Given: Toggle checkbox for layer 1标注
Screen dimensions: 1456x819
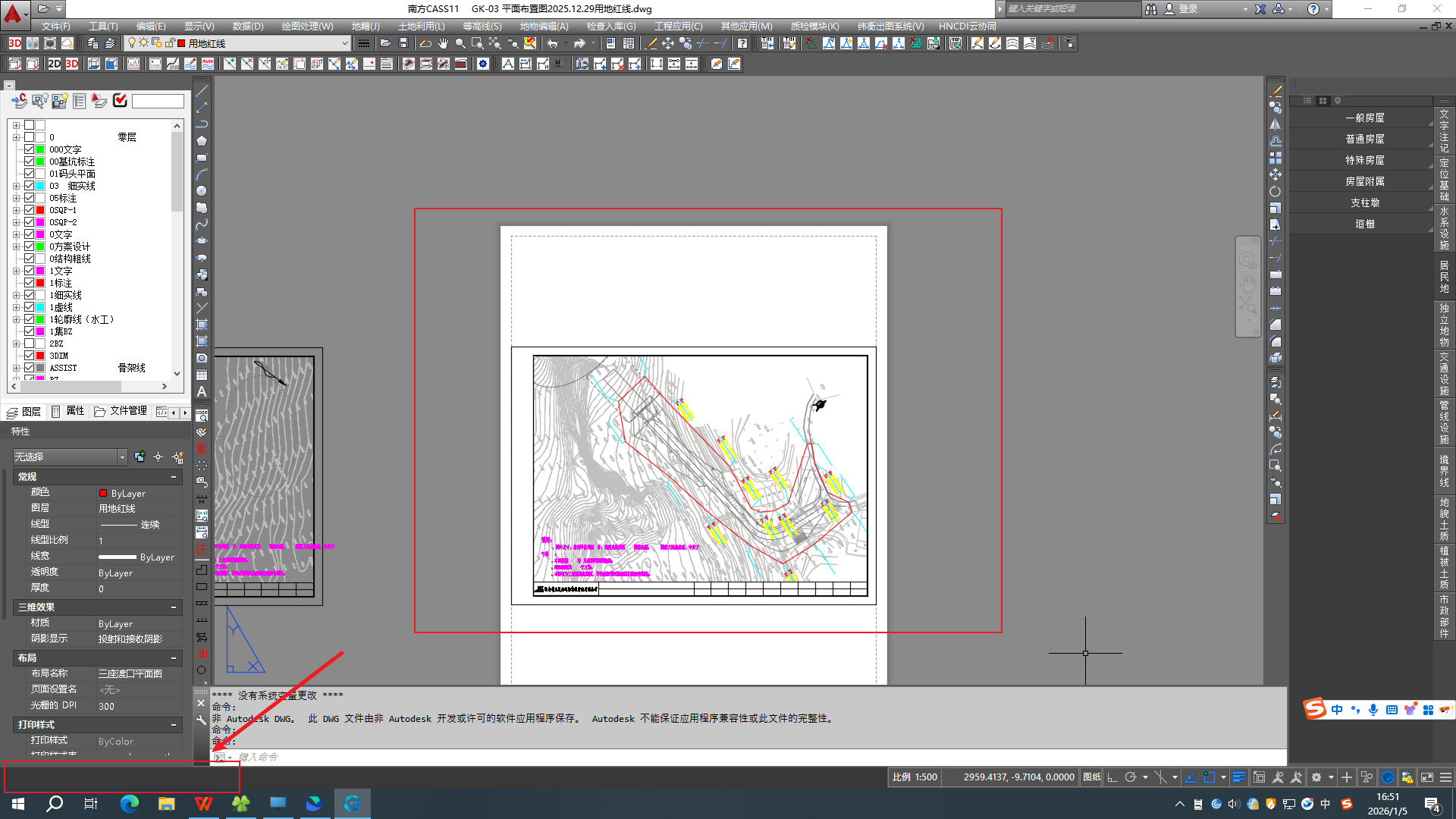Looking at the screenshot, I should pos(29,283).
